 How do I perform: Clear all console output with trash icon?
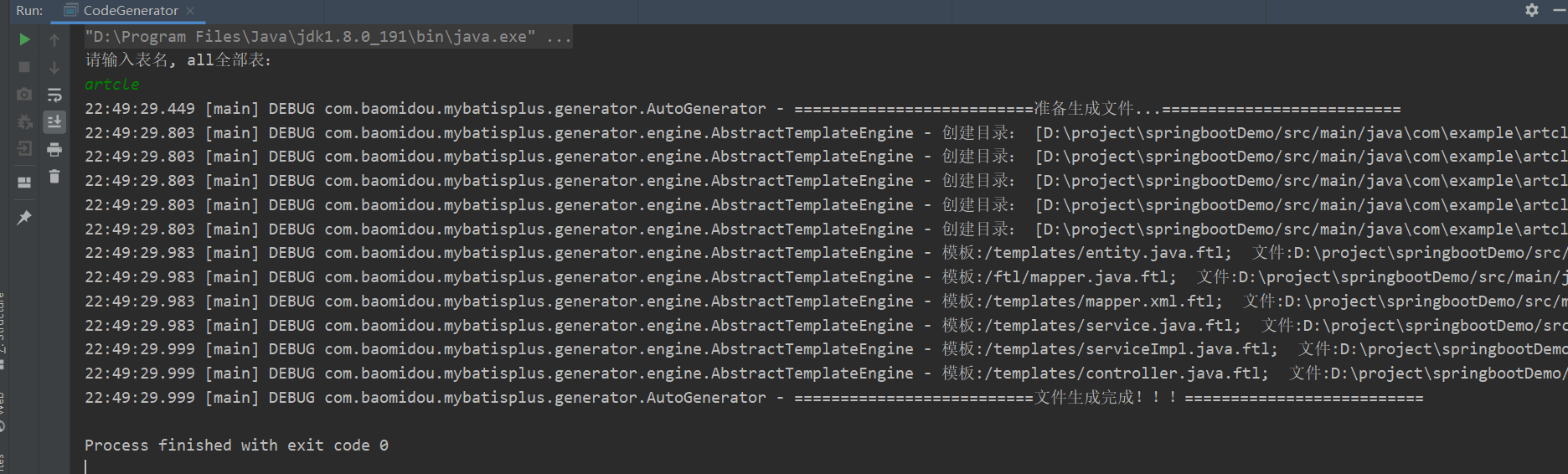pos(54,176)
